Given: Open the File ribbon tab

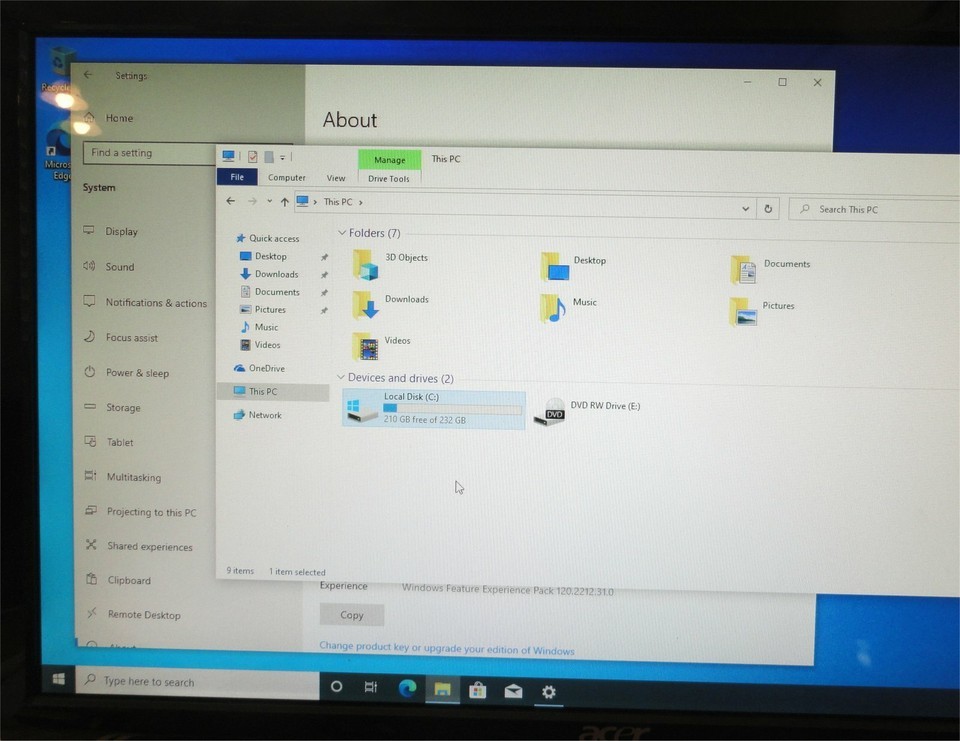Looking at the screenshot, I should (x=237, y=177).
